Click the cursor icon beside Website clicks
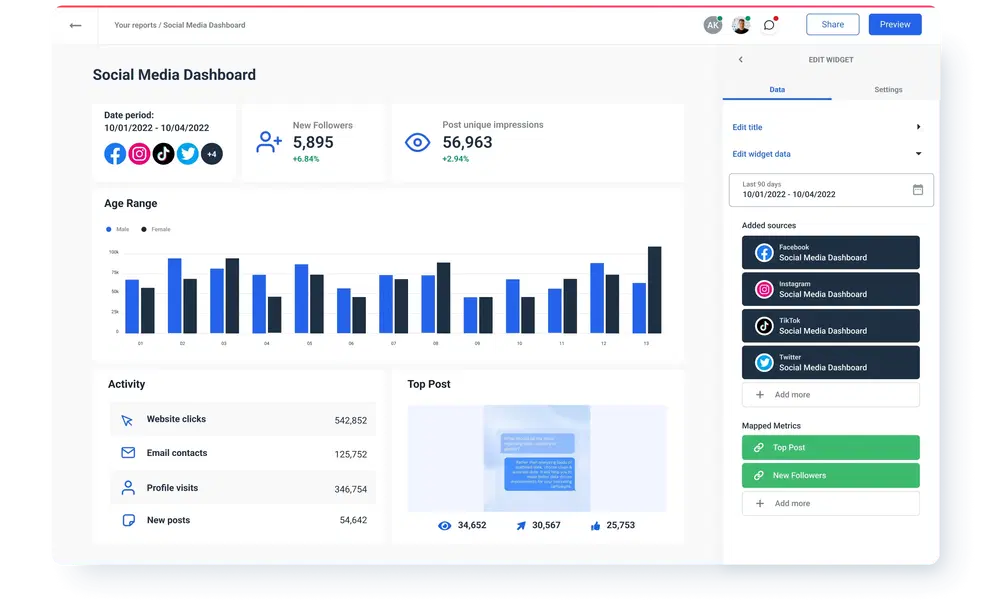This screenshot has height=603, width=992. pyautogui.click(x=126, y=420)
